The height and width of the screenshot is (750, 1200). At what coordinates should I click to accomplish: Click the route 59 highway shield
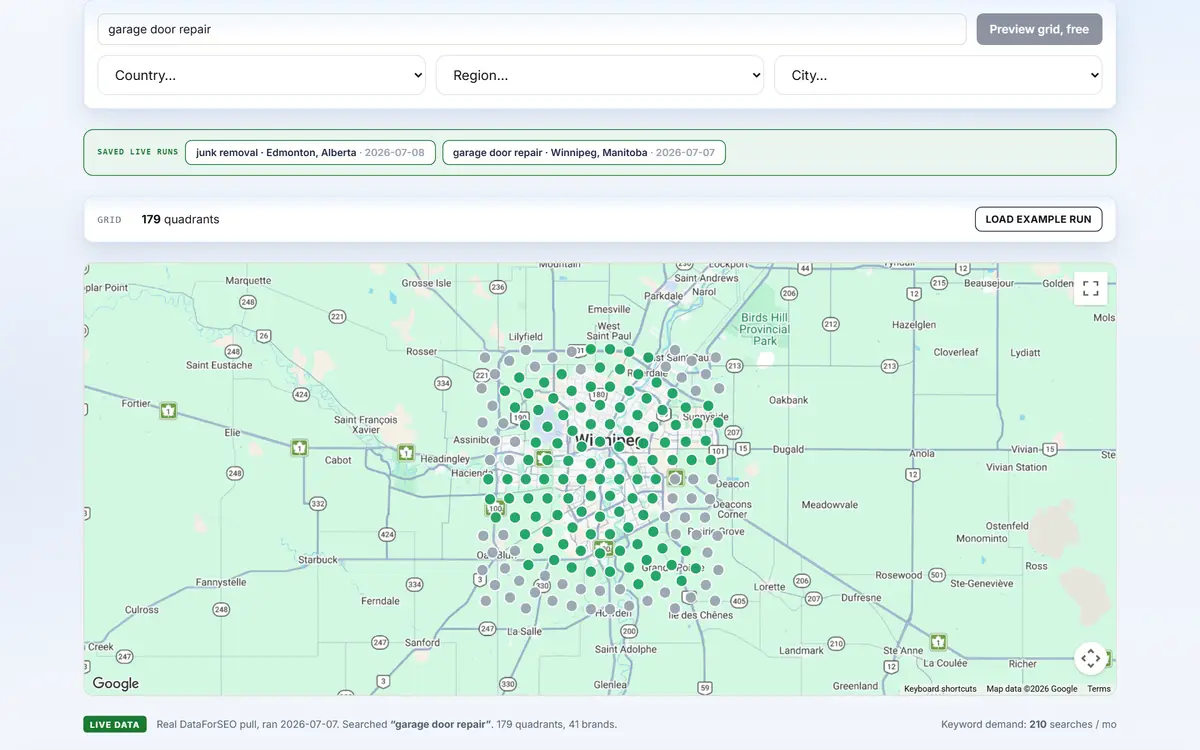click(705, 688)
